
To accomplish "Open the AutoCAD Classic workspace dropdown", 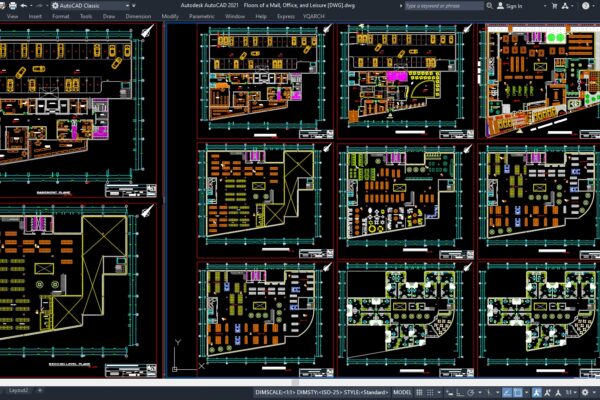I will point(91,6).
